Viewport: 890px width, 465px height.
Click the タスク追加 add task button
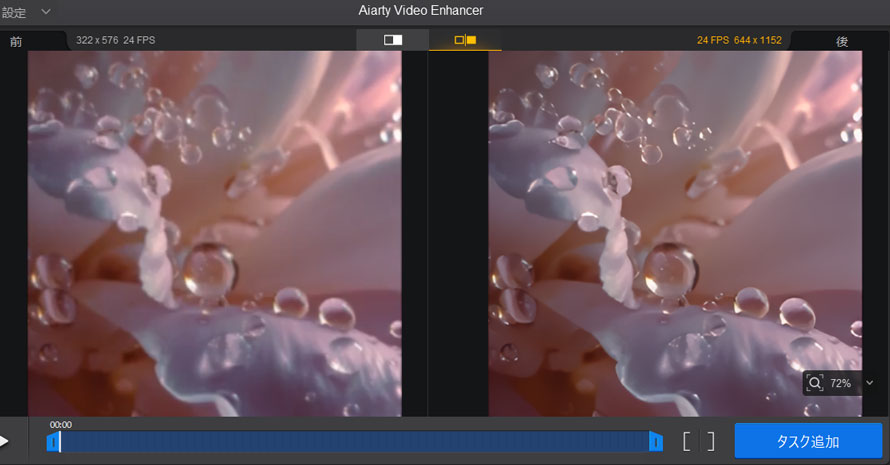point(808,441)
